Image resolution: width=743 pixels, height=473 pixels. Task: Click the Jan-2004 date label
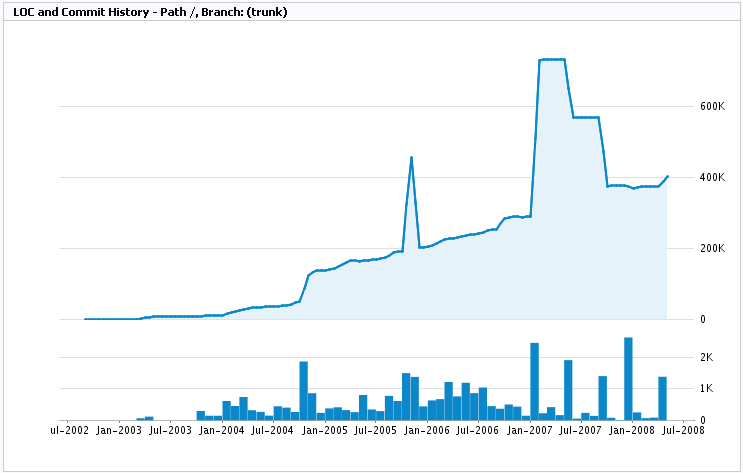point(223,430)
